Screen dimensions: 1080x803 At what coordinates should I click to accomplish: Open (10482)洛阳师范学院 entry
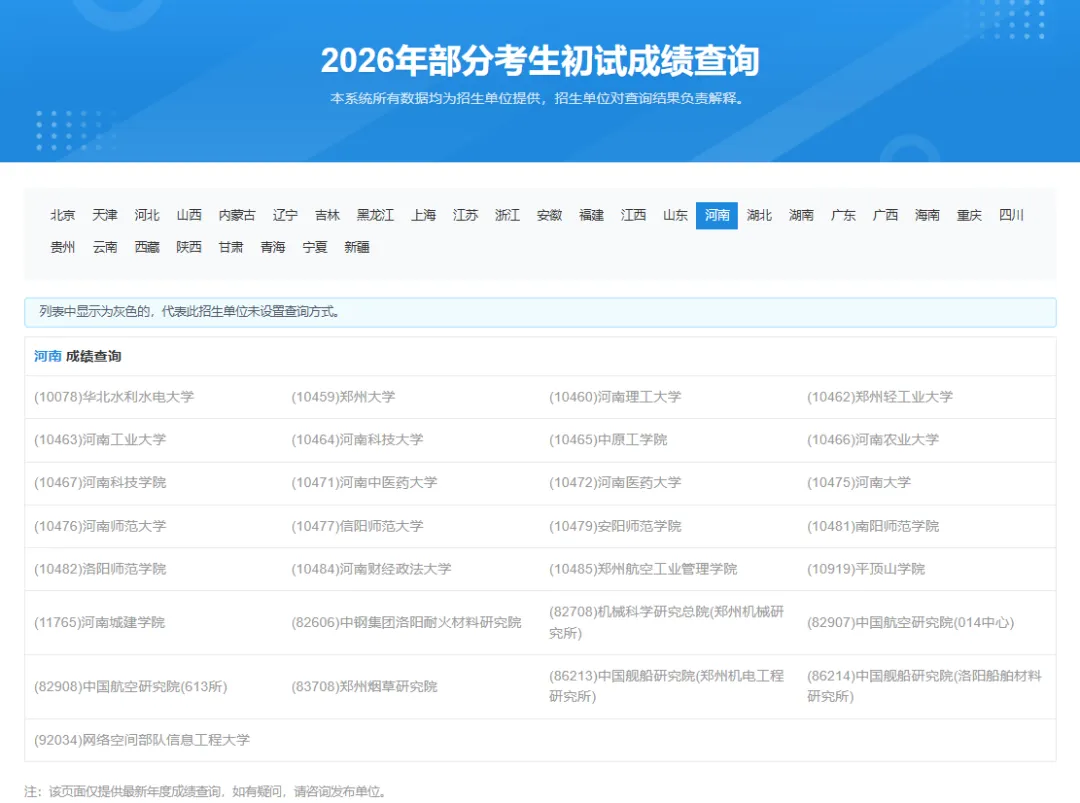(100, 569)
